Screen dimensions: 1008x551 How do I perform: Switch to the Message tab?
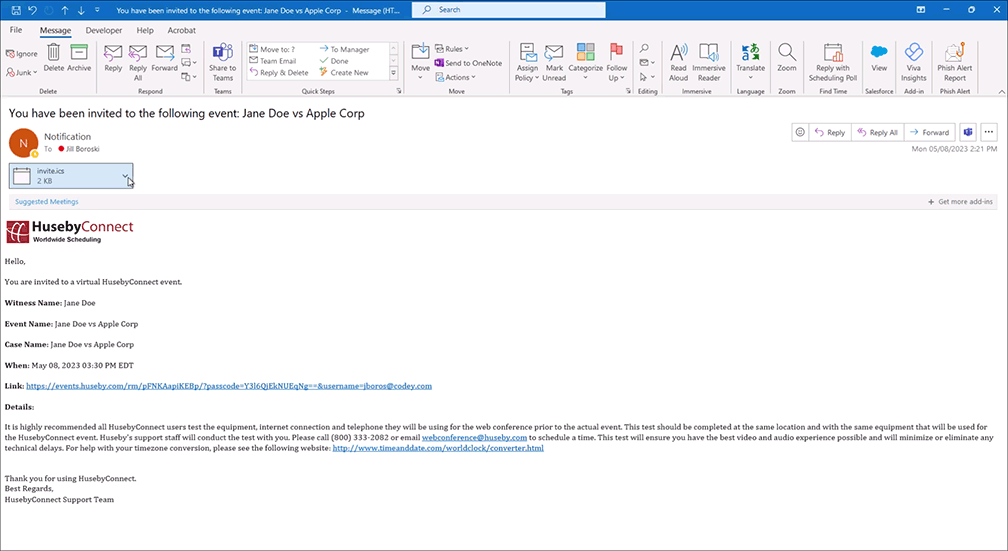coord(55,30)
